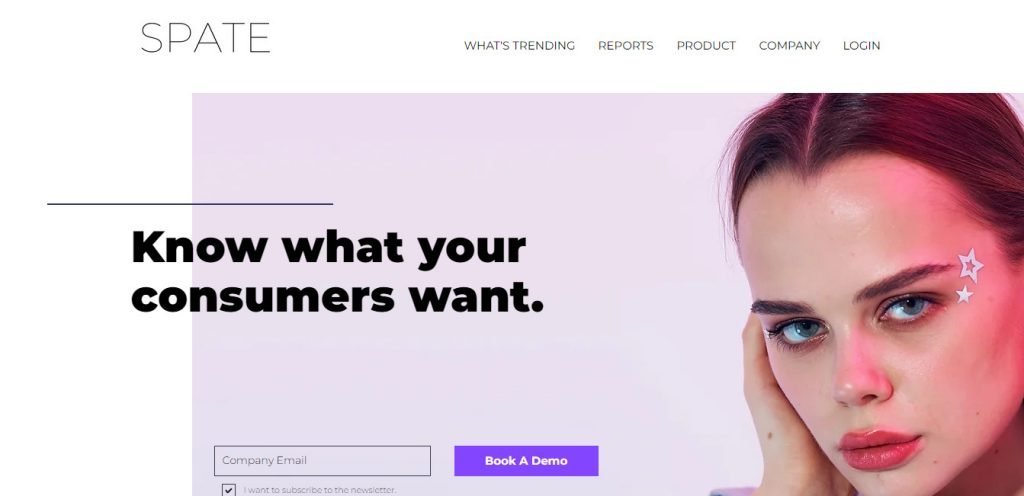Click the model's left eye in photo

[801, 330]
